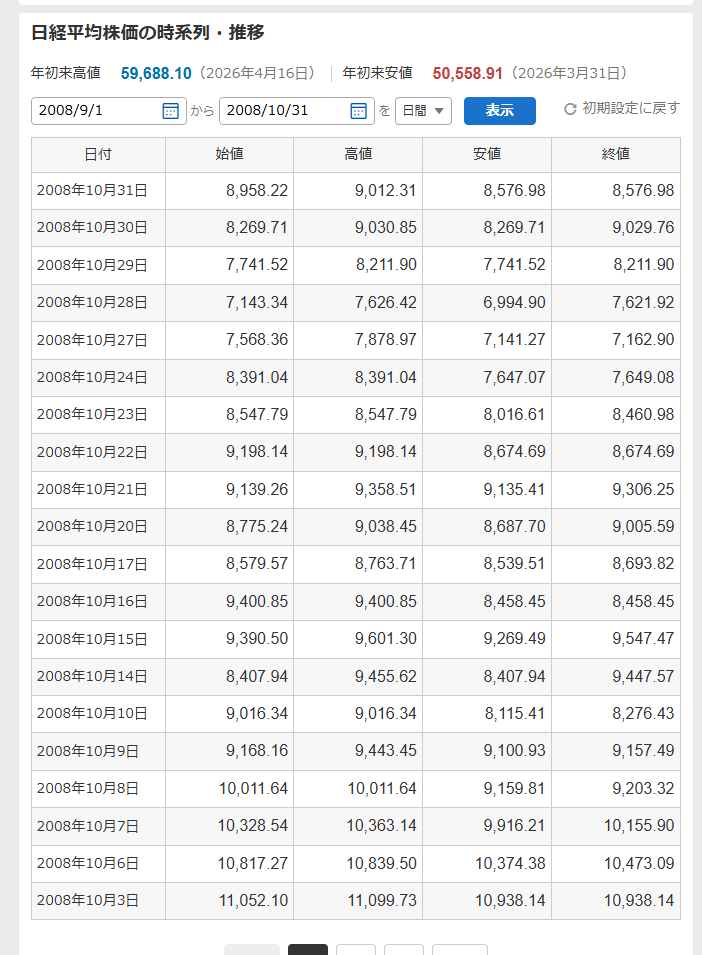Viewport: 702px width, 955px height.
Task: Open the start date calendar picker icon
Action: 170,111
